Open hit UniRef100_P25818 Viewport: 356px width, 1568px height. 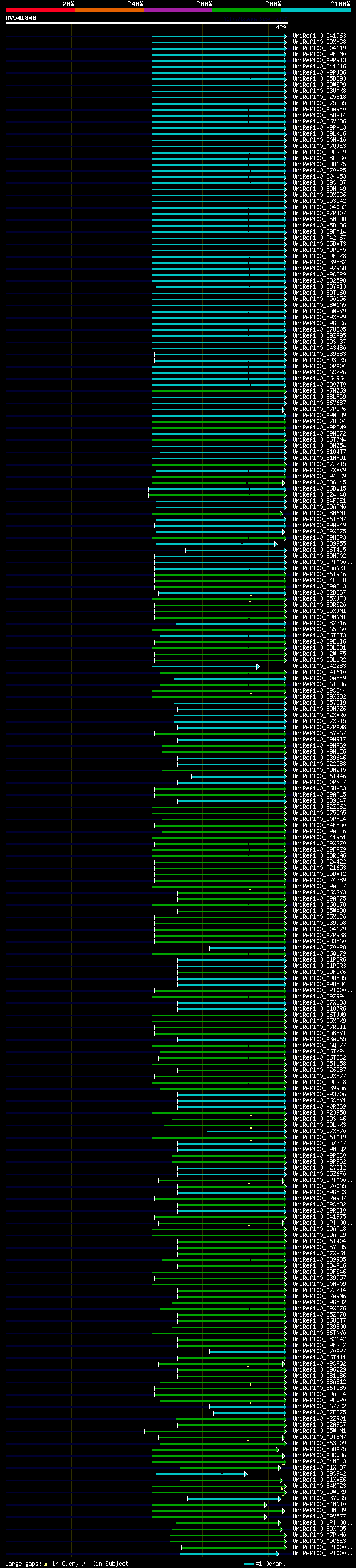point(319,97)
